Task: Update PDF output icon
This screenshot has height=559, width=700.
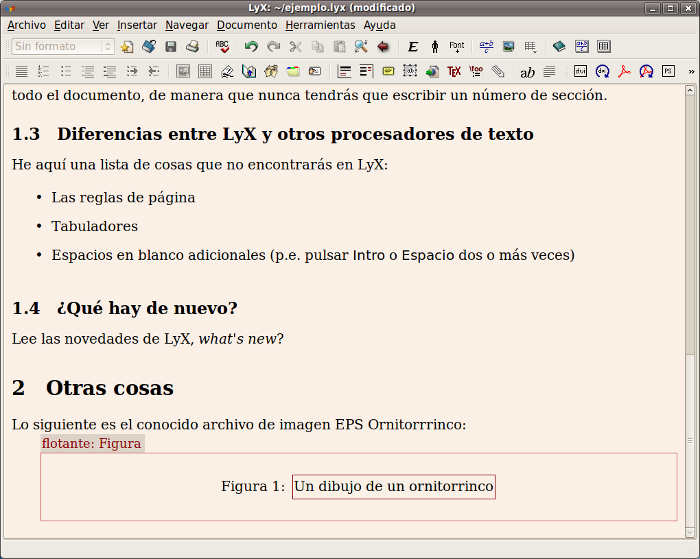Action: tap(646, 71)
